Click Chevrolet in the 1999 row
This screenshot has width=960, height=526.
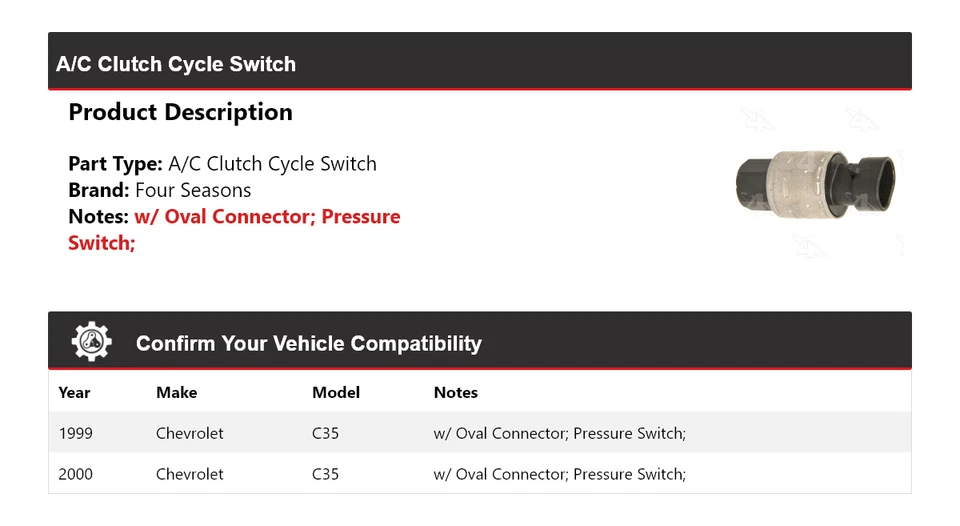pyautogui.click(x=189, y=433)
